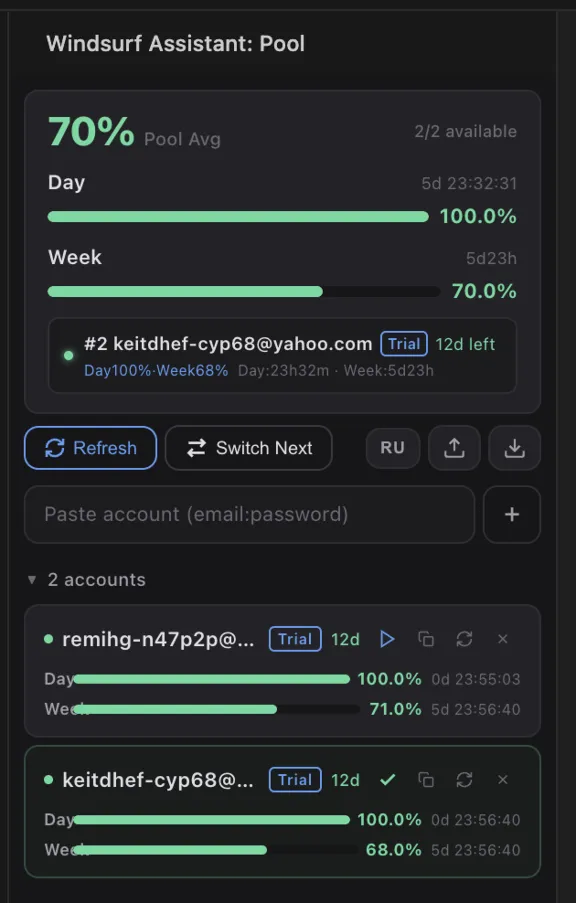
Task: Refresh the remihg account individually
Action: coord(464,639)
